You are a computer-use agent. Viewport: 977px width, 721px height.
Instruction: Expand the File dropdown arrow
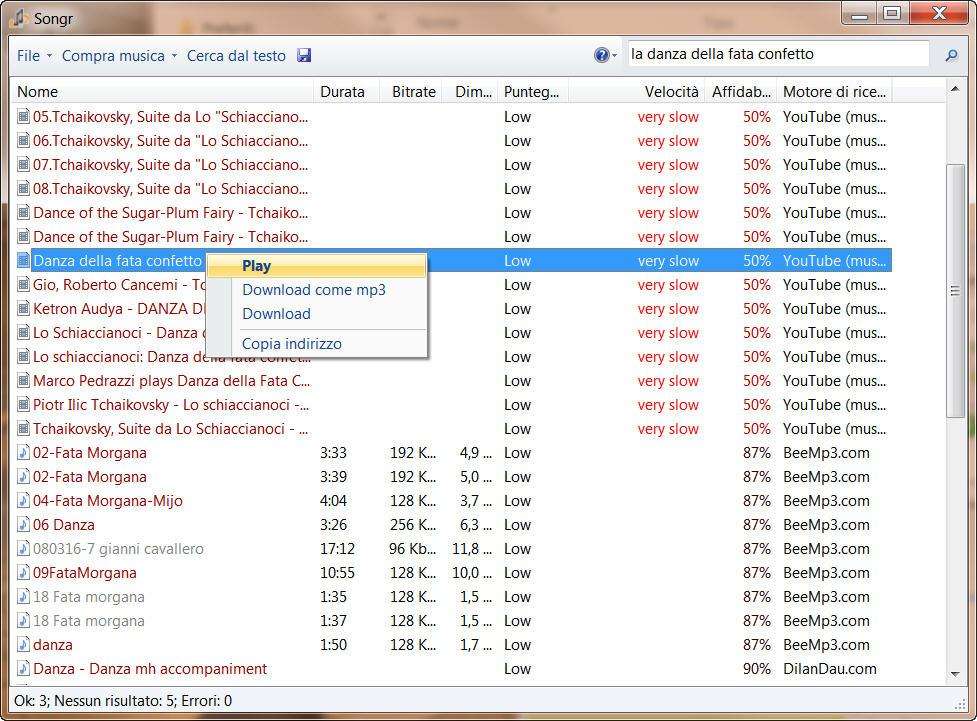49,55
